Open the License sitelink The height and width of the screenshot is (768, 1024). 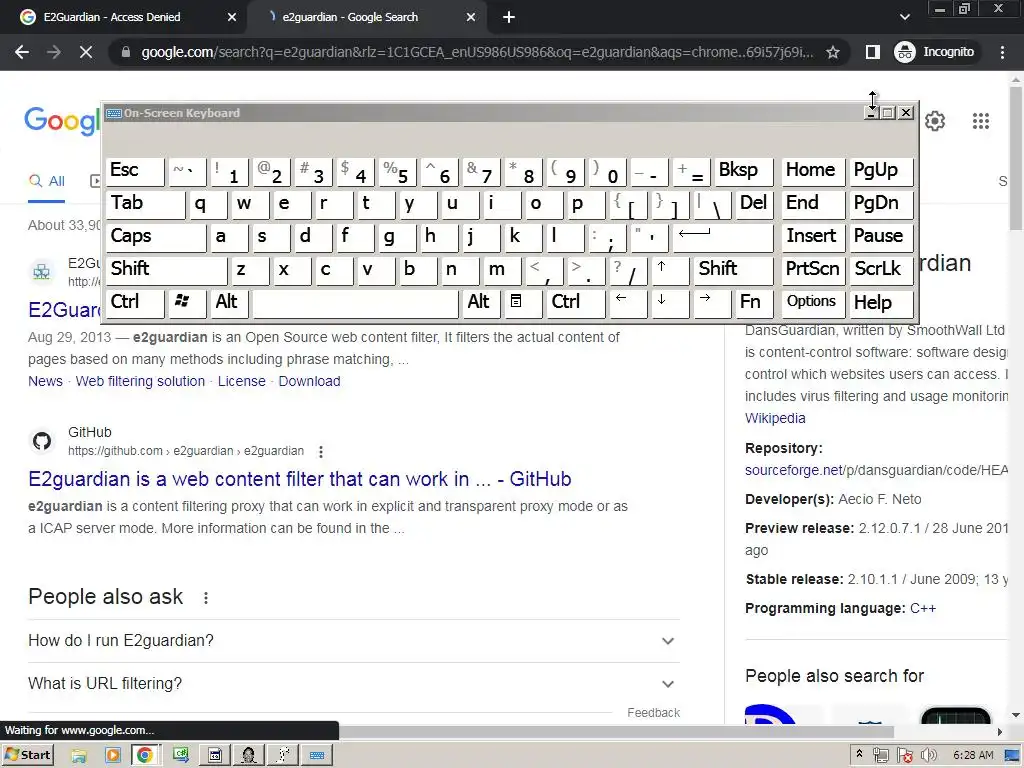(242, 381)
